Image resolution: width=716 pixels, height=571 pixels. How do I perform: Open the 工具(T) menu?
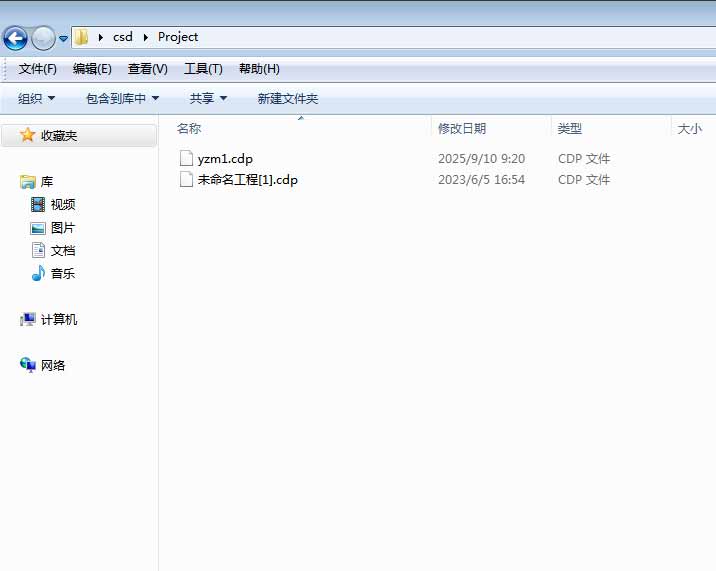(x=203, y=69)
